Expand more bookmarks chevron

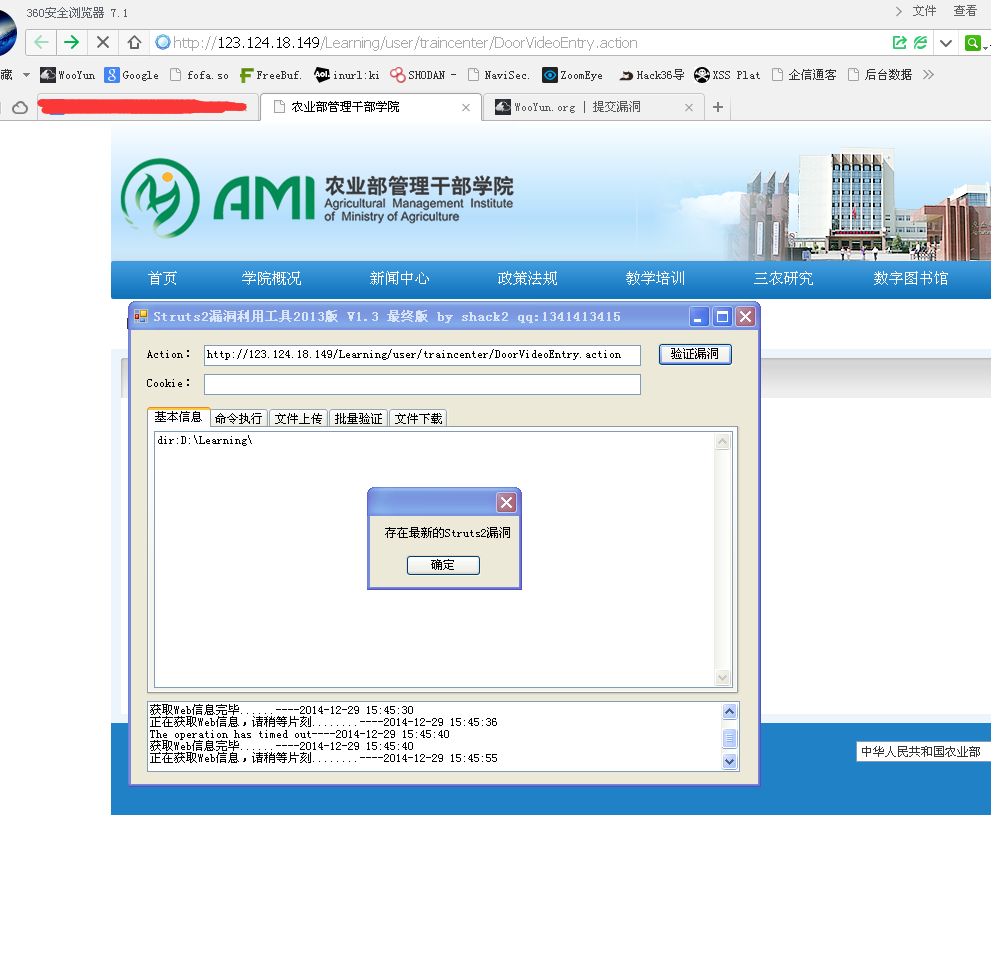click(x=928, y=75)
